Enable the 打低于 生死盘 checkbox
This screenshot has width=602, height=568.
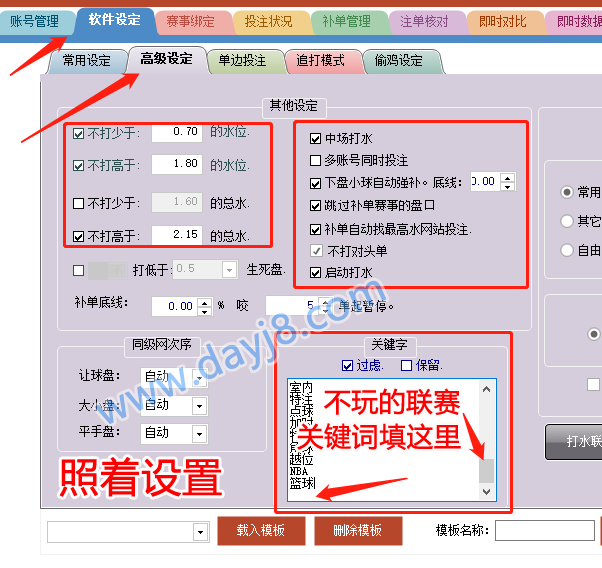[x=78, y=270]
